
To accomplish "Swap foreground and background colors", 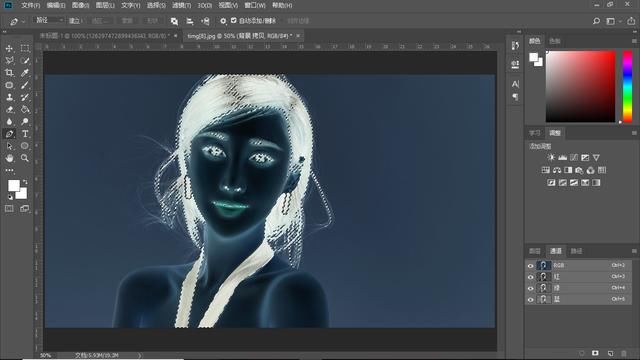I will point(25,181).
